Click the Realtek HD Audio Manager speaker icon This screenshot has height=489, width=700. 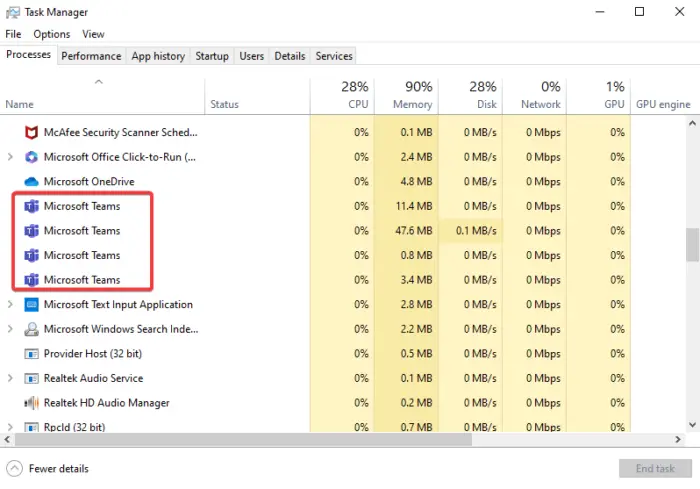tap(31, 403)
